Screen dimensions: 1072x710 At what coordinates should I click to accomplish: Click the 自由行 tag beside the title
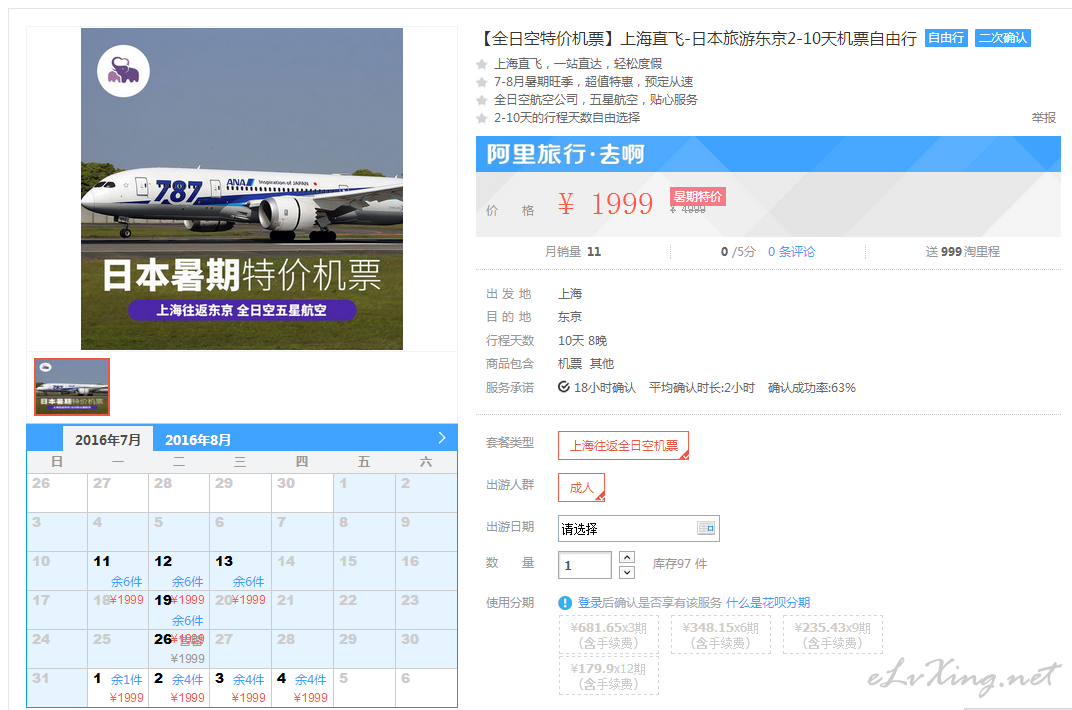pos(946,38)
